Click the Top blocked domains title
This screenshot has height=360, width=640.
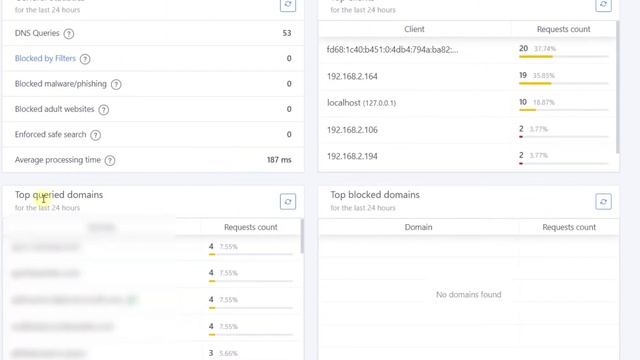375,195
